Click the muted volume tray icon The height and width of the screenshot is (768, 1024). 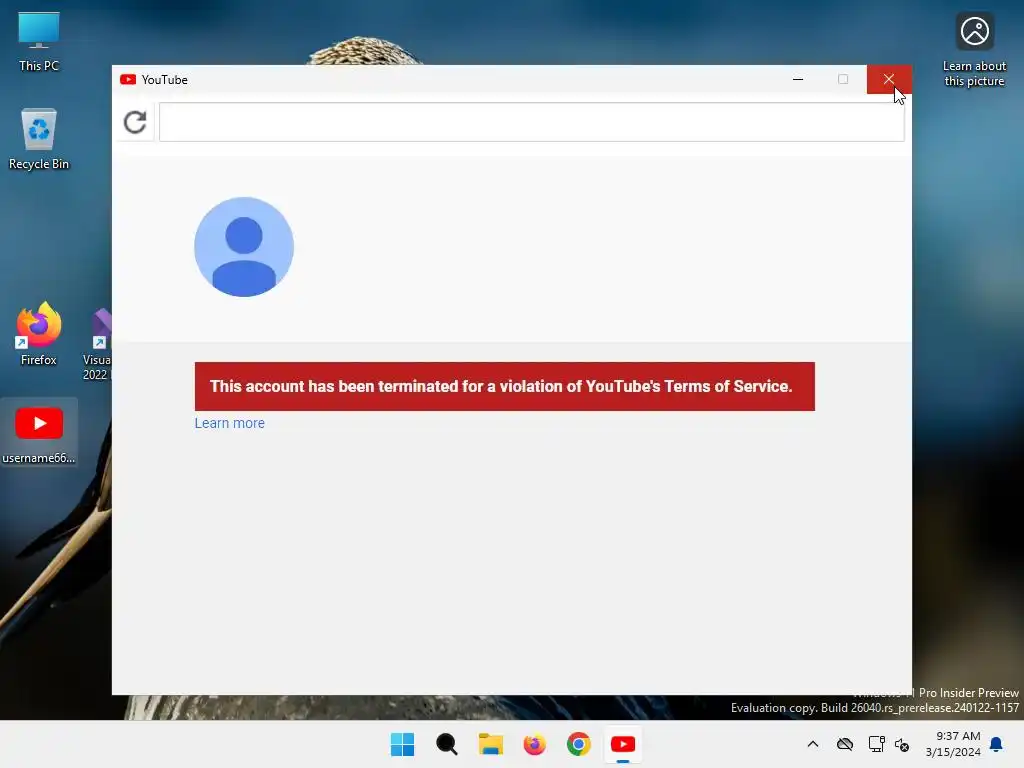point(902,744)
